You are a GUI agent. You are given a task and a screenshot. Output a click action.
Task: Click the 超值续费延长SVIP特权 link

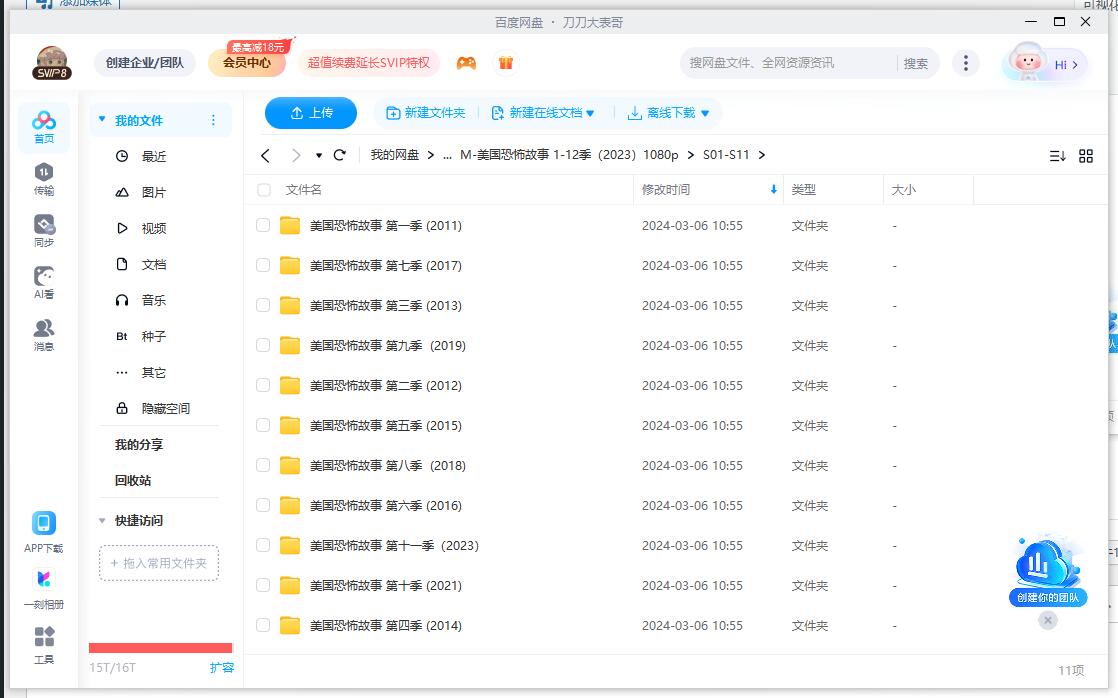(369, 63)
